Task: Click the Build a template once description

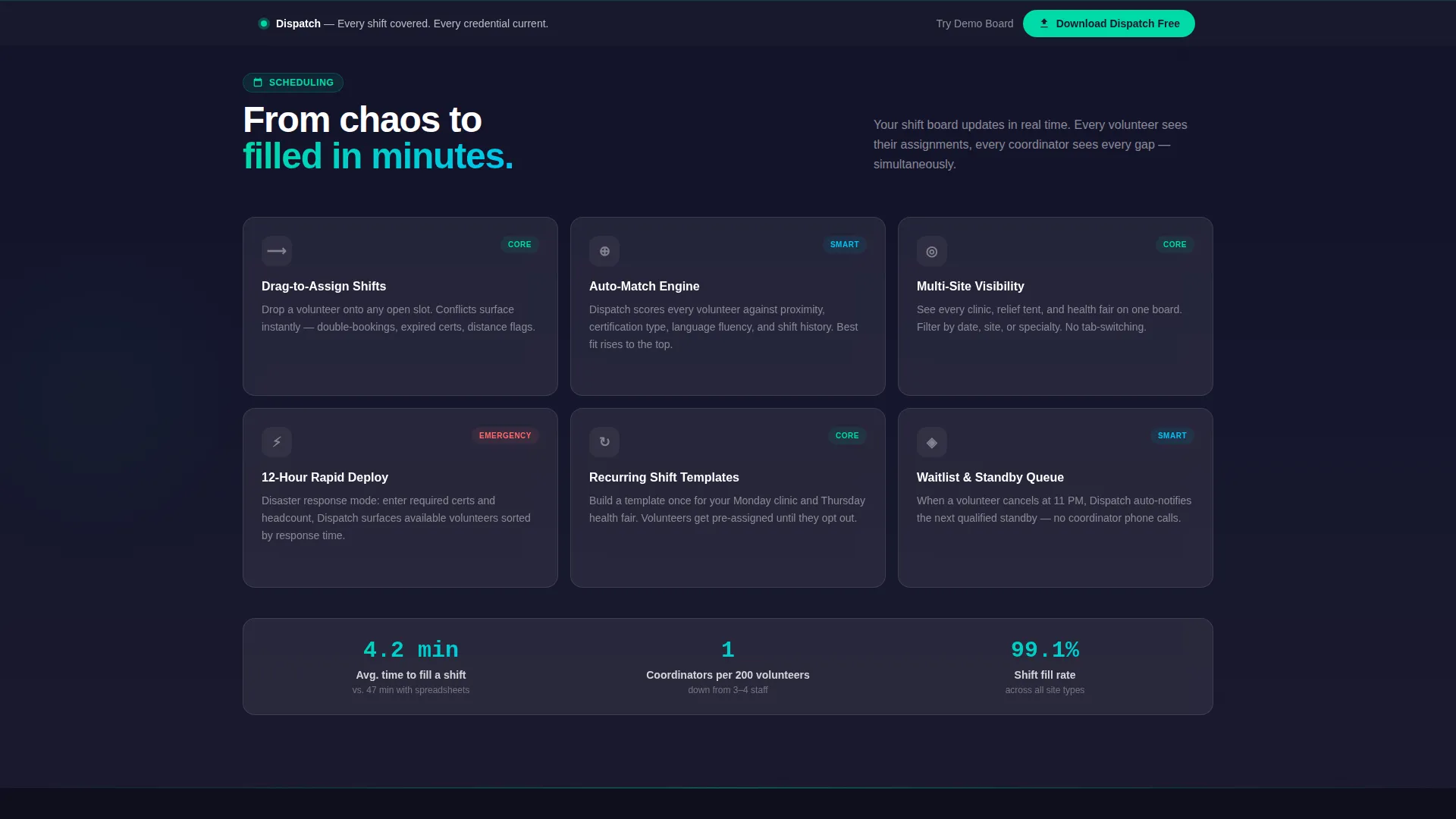Action: 727,510
